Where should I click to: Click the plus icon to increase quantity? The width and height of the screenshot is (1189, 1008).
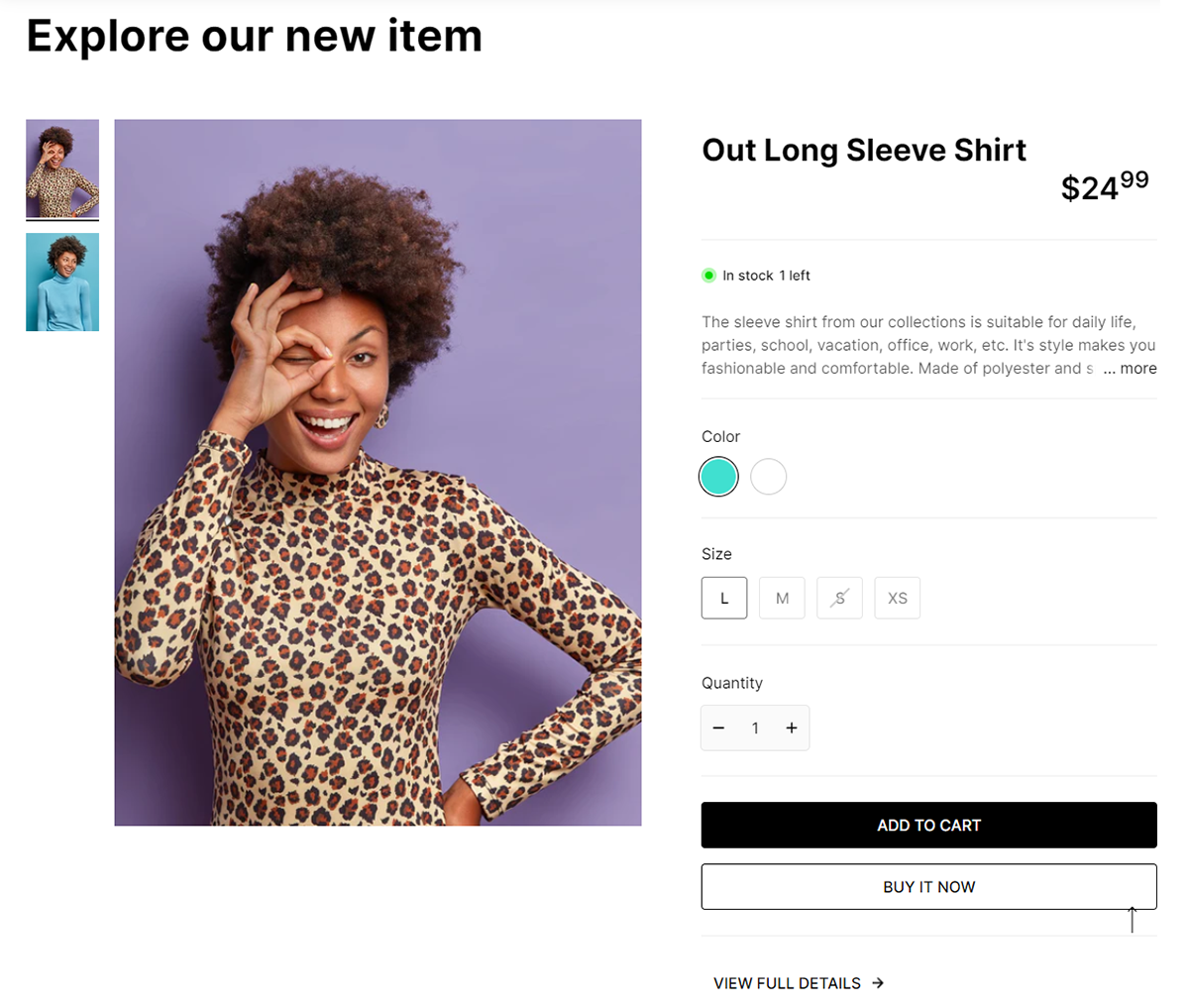[x=792, y=727]
